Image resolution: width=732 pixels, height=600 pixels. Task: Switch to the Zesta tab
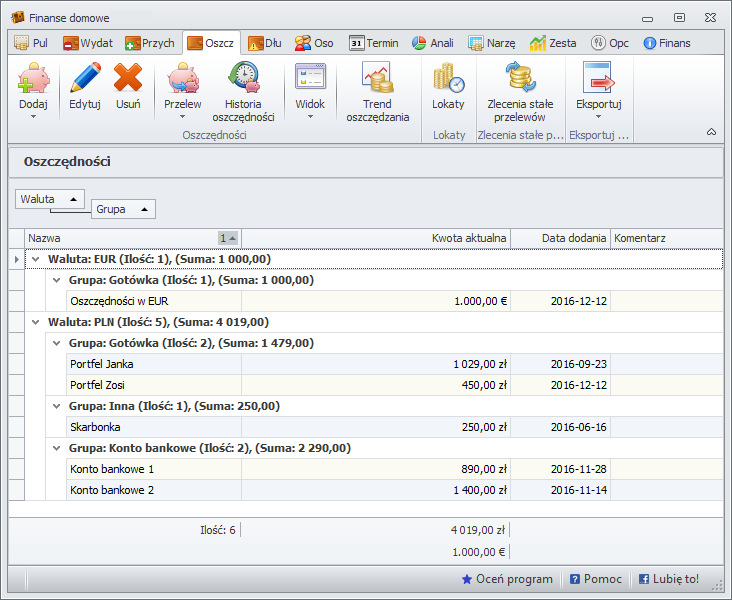[x=553, y=43]
